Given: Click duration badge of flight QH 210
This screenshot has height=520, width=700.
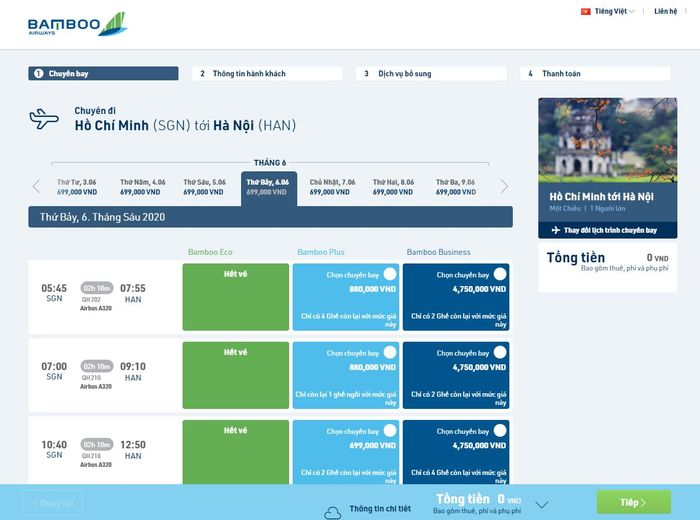Looking at the screenshot, I should click(x=97, y=366).
